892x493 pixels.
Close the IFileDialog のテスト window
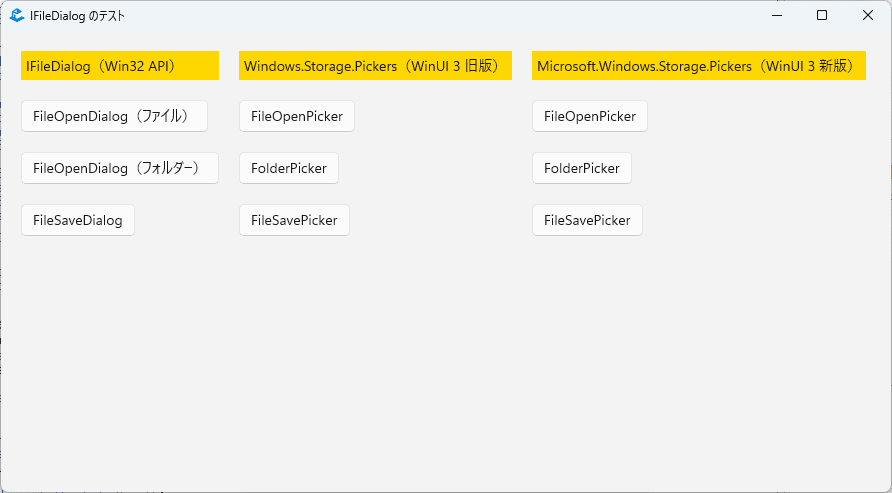(x=868, y=15)
